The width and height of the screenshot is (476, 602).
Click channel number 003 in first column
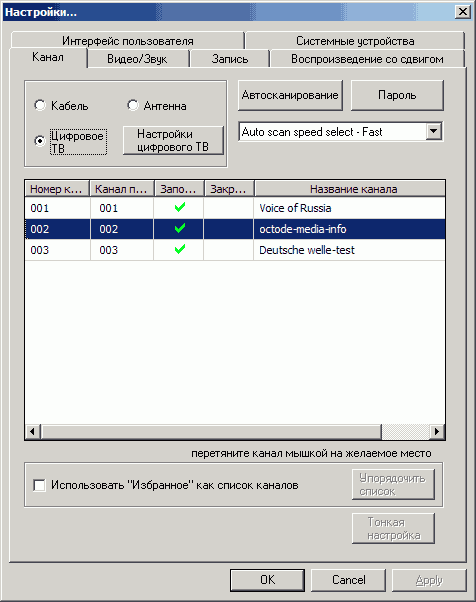(x=40, y=250)
